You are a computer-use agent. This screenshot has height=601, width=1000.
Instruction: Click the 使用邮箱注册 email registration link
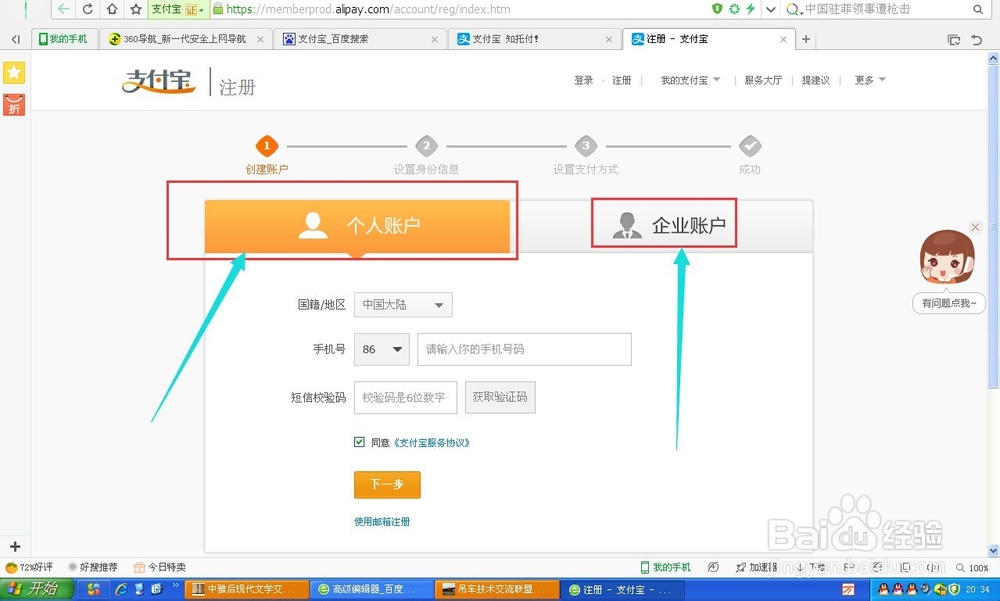381,521
